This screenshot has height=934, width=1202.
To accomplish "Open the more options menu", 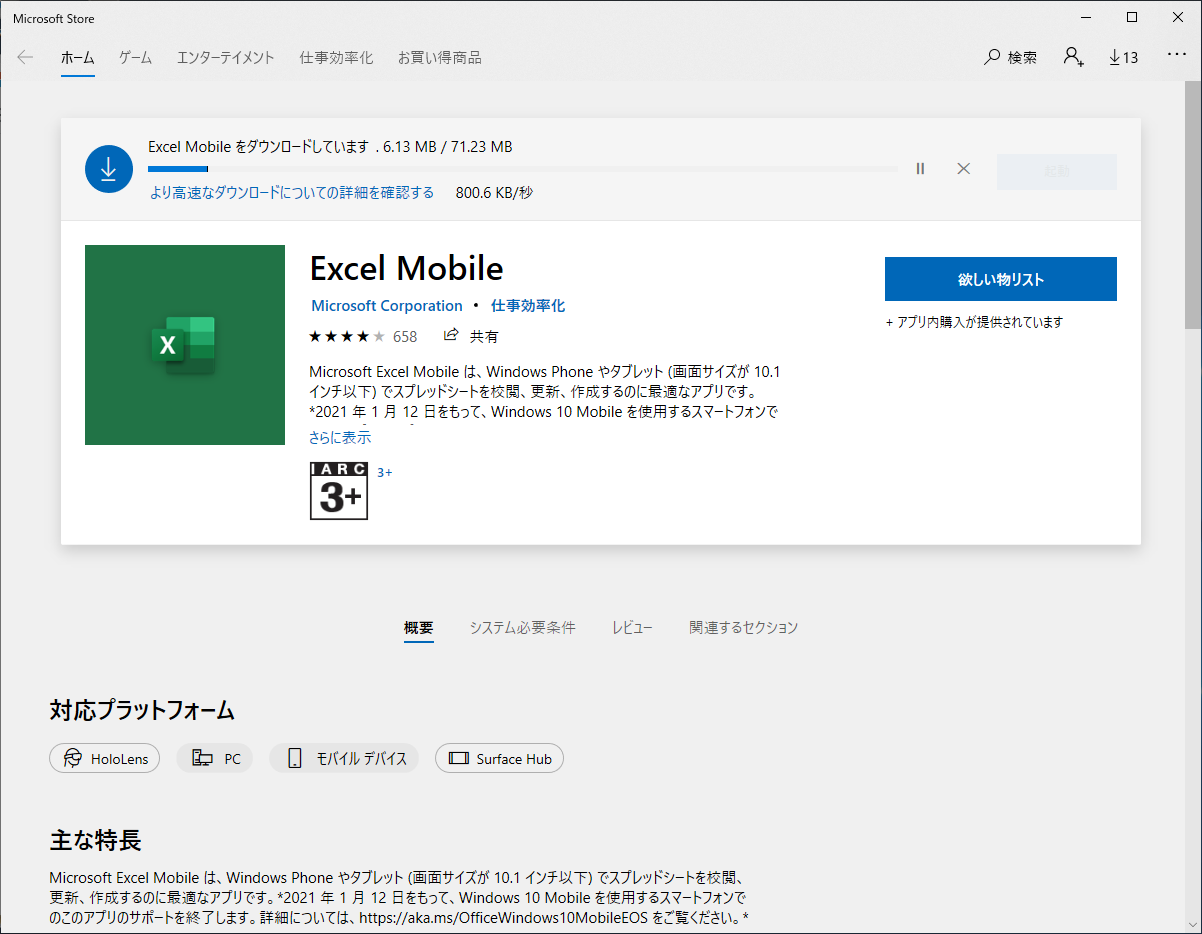I will [1176, 55].
